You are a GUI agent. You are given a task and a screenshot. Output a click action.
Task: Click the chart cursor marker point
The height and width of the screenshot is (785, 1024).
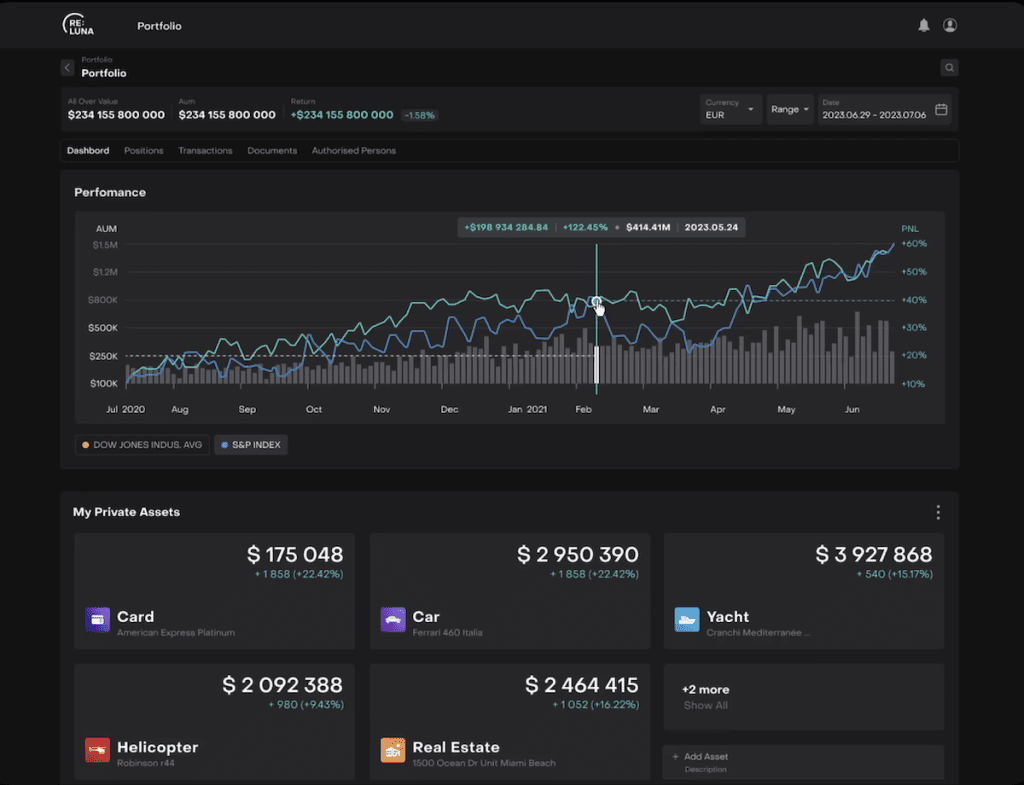click(x=596, y=301)
